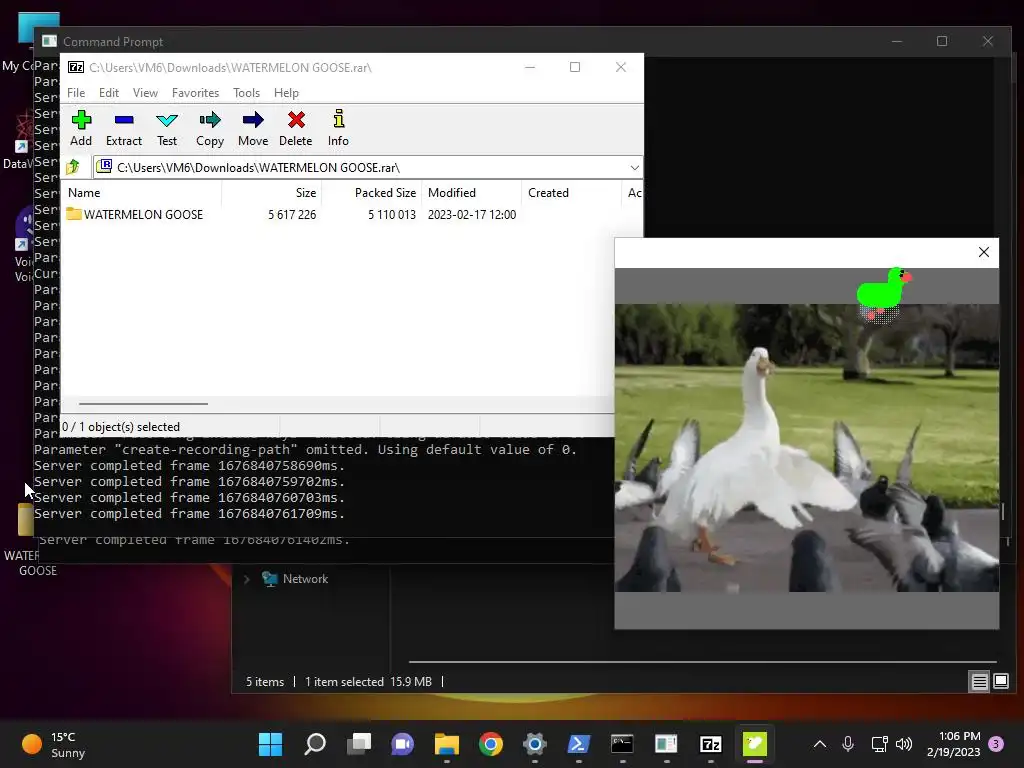Image resolution: width=1024 pixels, height=768 pixels.
Task: Show hidden system tray icons
Action: point(820,744)
